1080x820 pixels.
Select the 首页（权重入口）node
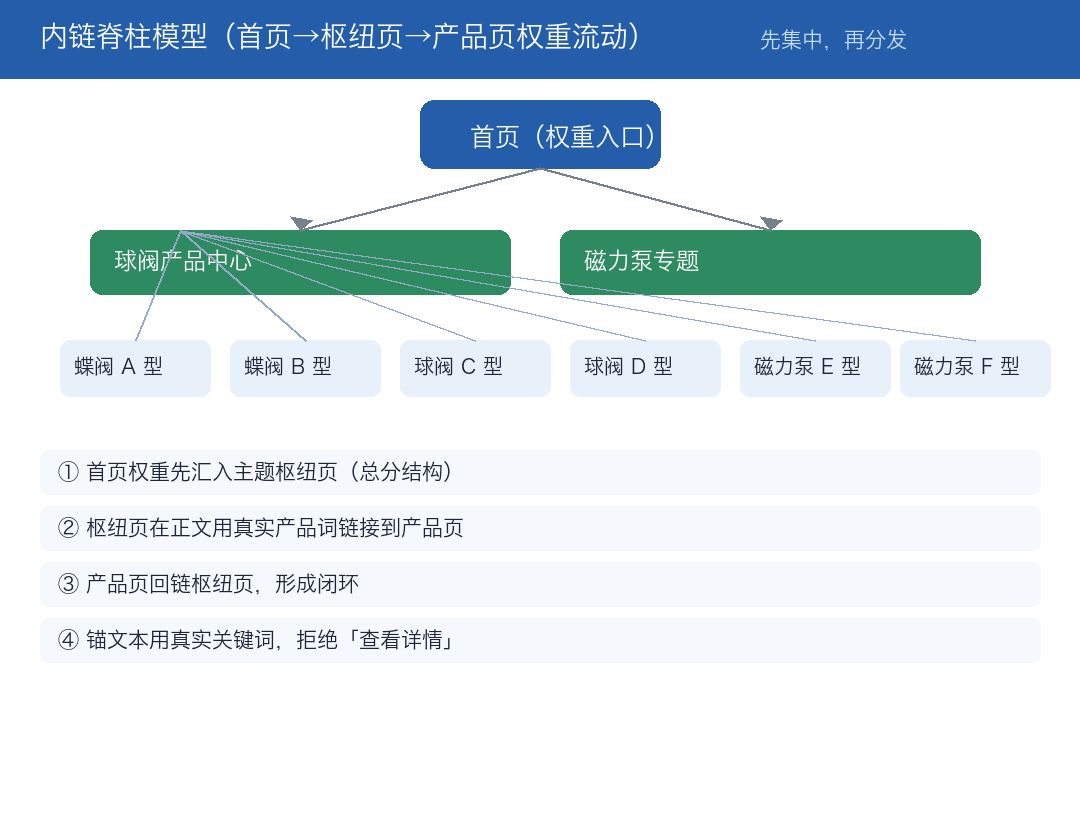click(540, 134)
